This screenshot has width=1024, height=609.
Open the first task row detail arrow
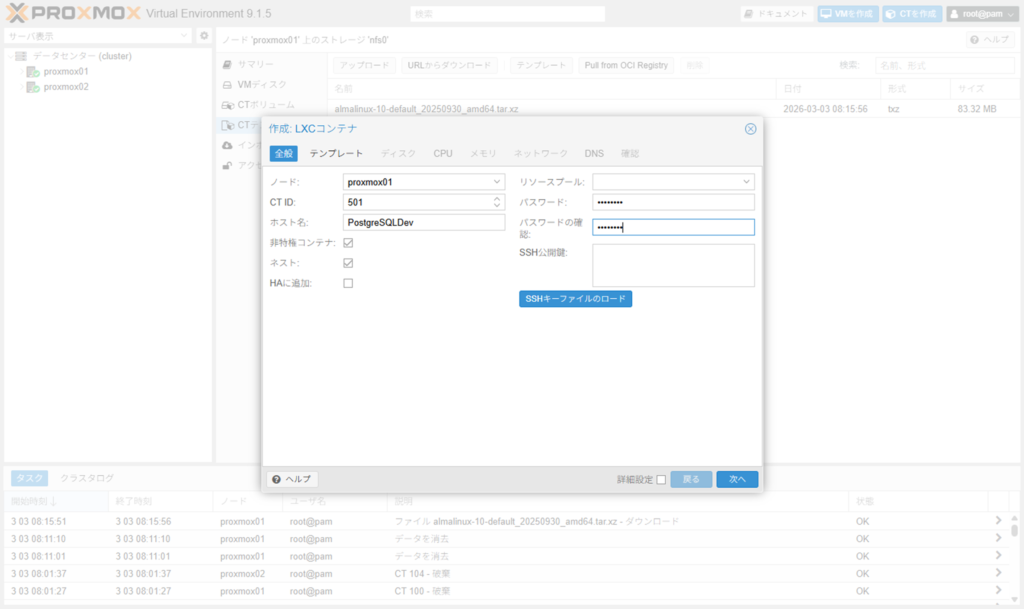tap(997, 521)
